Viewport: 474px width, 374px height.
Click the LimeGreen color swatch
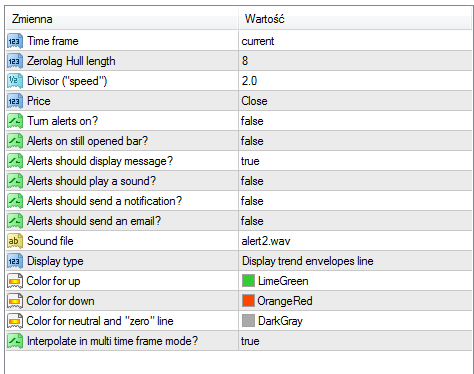click(x=248, y=281)
